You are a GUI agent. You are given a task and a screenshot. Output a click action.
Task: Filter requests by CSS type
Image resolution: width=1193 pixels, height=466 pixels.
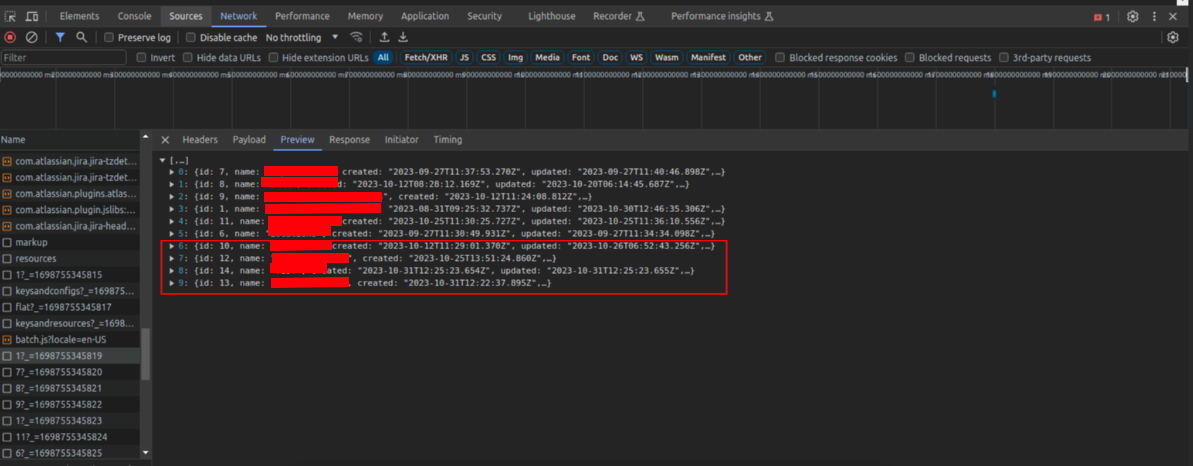coord(488,58)
